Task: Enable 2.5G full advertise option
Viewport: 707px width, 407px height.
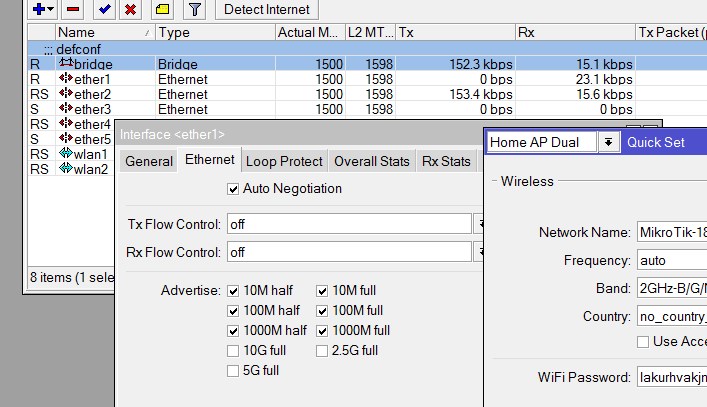Action: (x=322, y=351)
